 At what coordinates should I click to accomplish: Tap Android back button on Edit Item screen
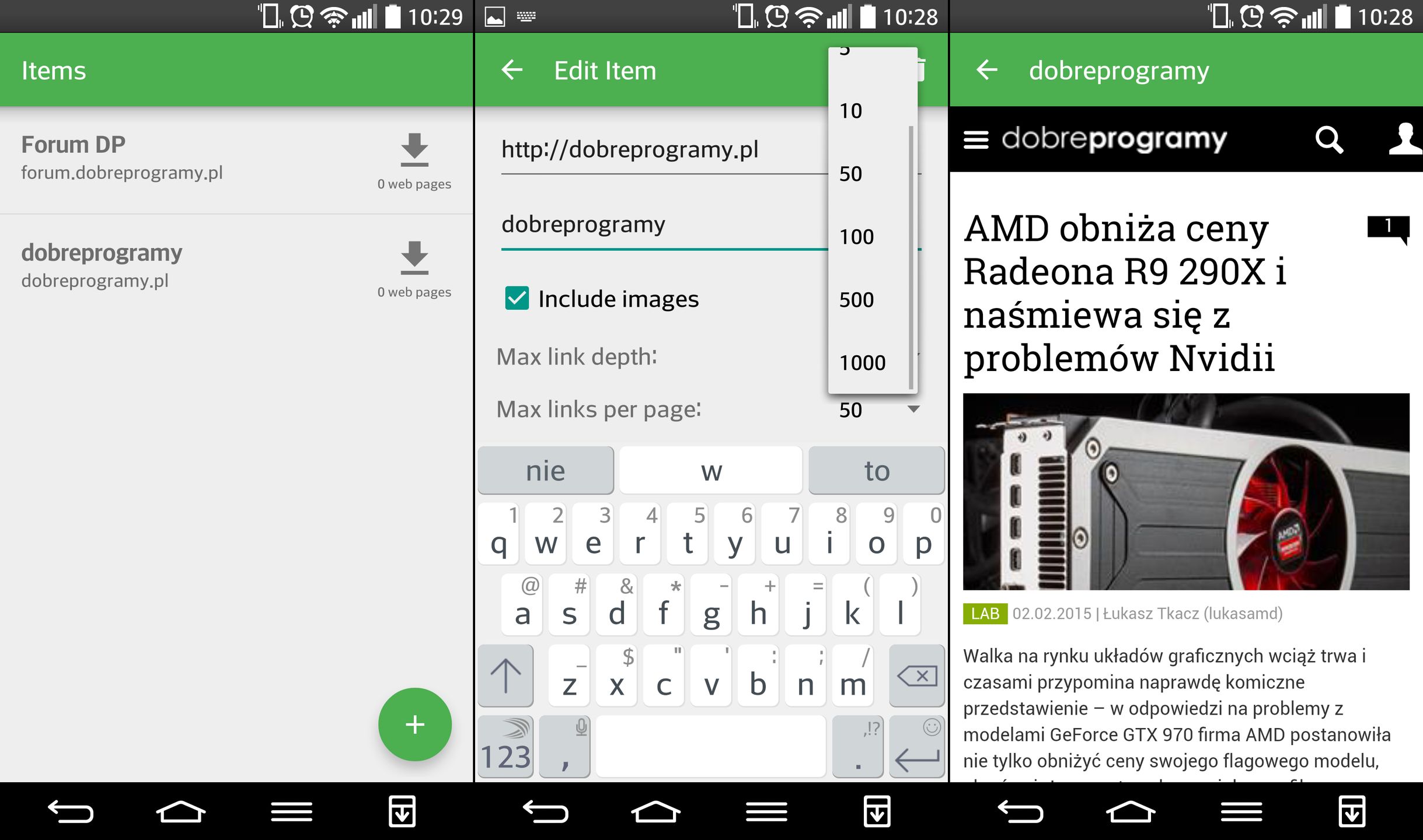[x=546, y=811]
